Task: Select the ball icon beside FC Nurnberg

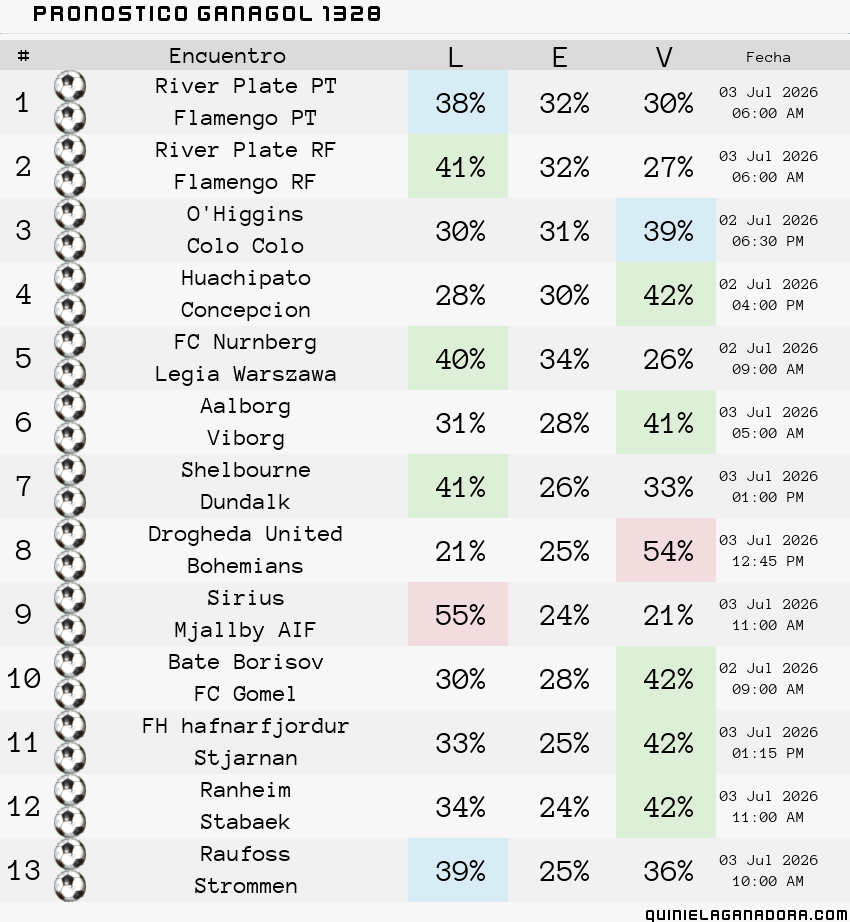Action: 70,342
